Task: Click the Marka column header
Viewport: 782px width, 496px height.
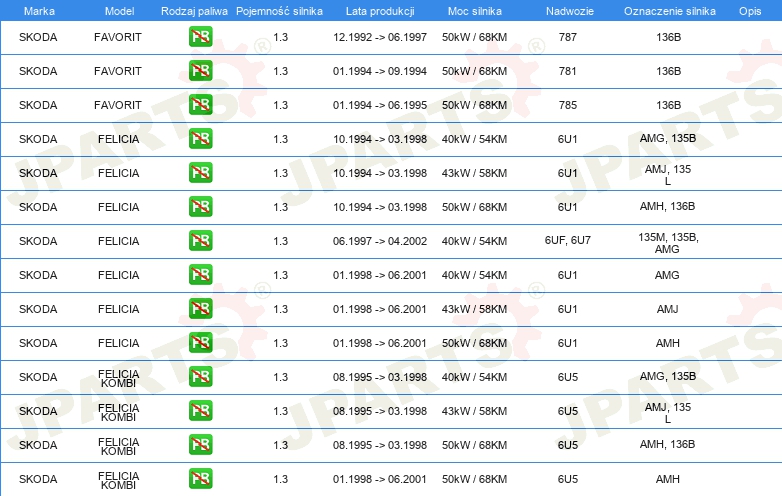Action: (39, 11)
